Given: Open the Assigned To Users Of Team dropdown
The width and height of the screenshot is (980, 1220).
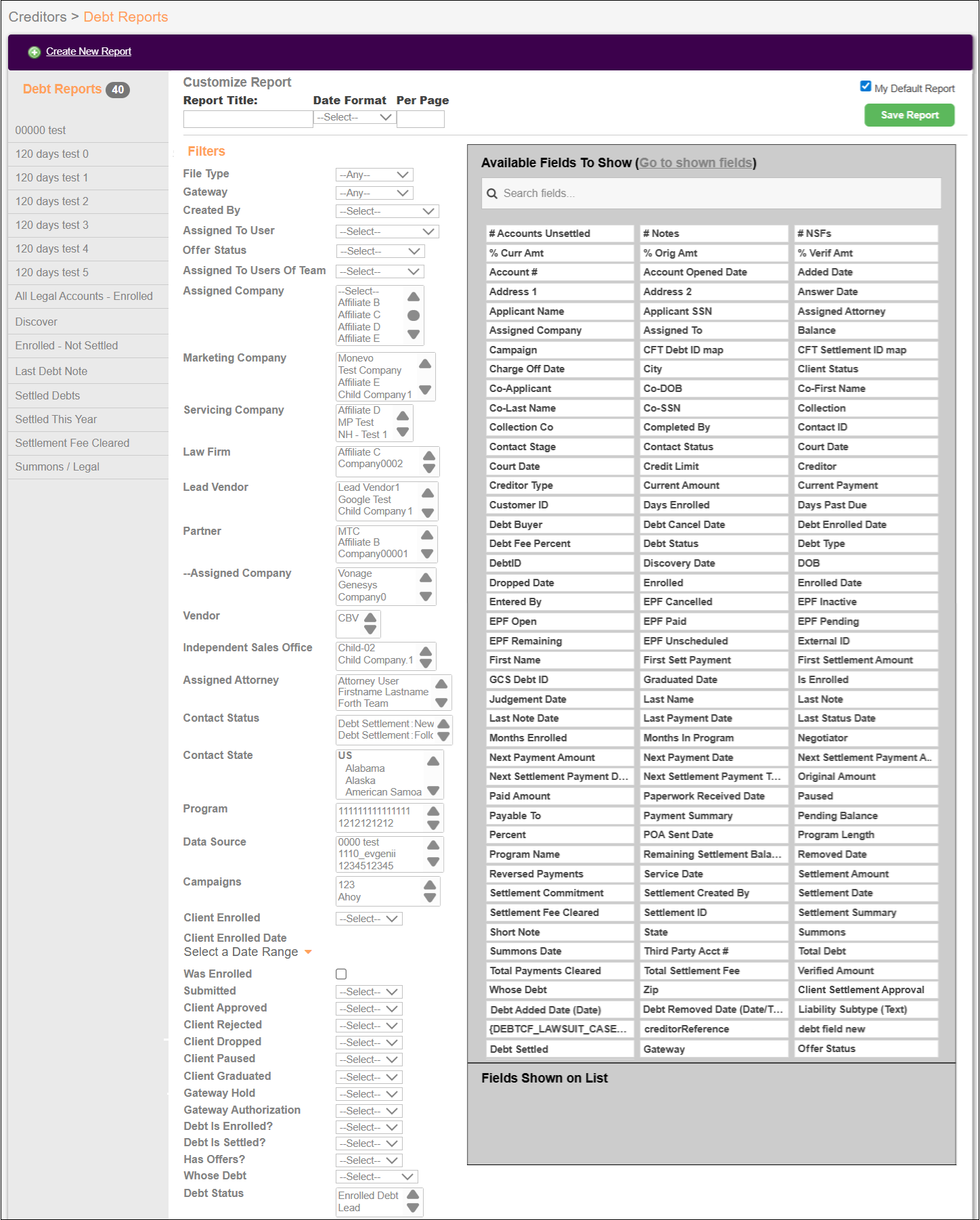Looking at the screenshot, I should tap(380, 272).
